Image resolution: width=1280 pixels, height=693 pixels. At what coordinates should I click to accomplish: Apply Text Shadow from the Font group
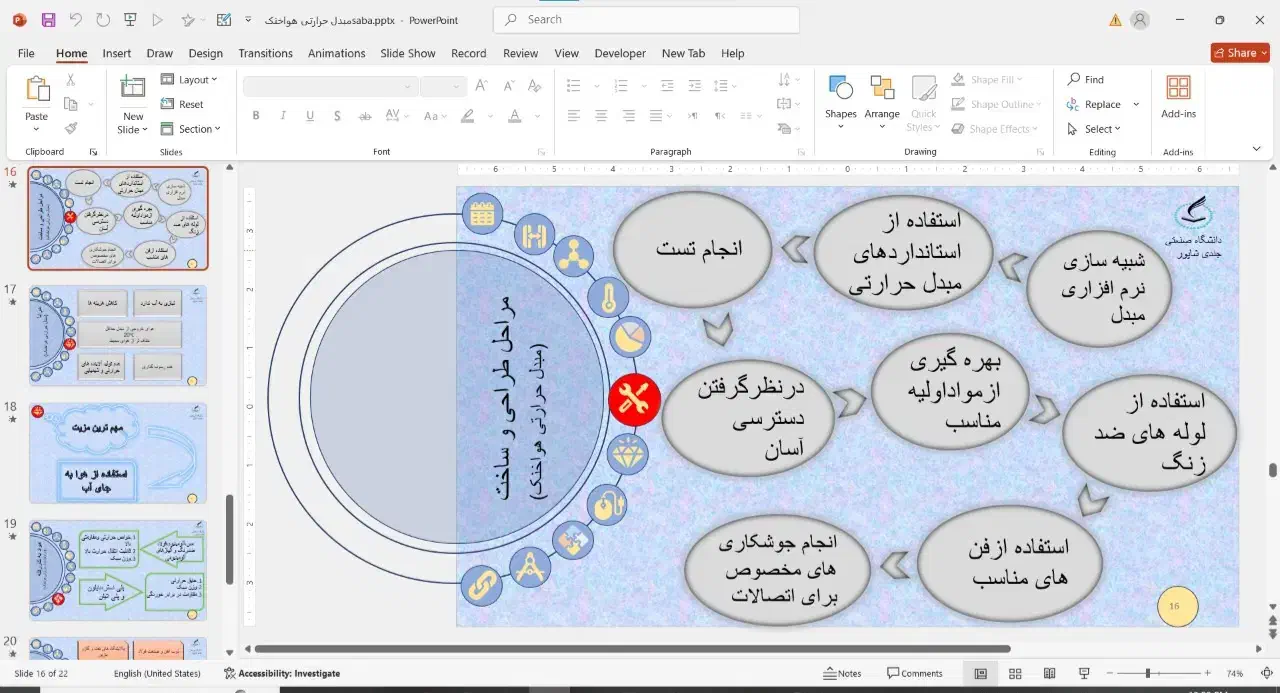[x=337, y=116]
